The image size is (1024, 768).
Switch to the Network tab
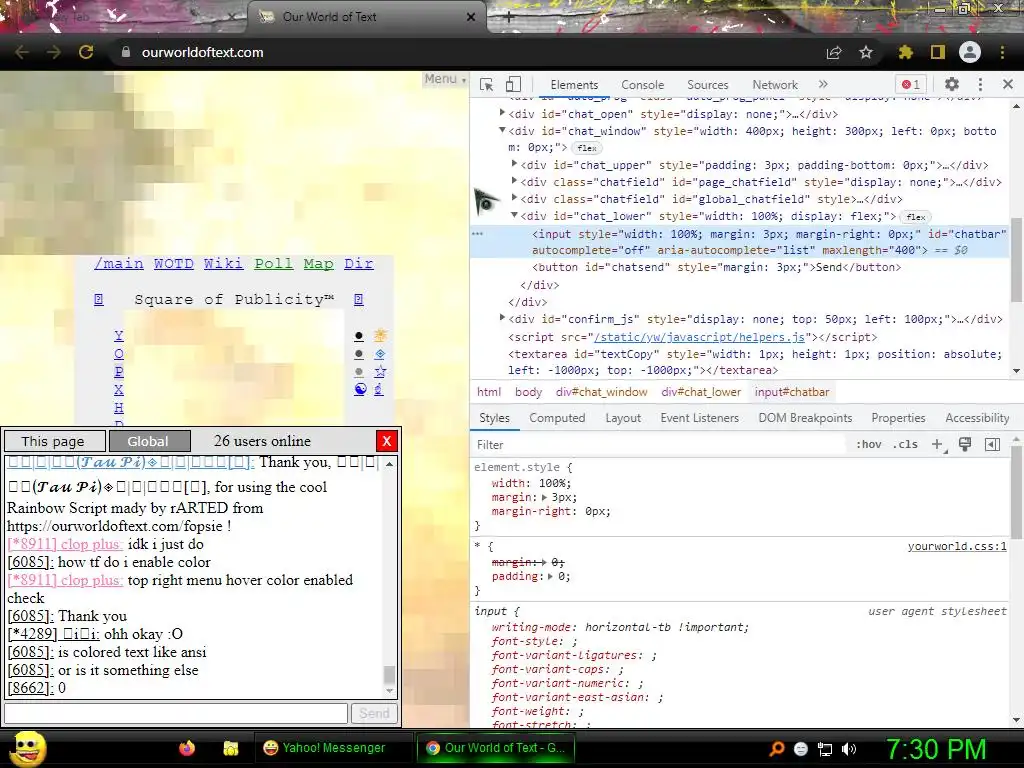point(775,85)
